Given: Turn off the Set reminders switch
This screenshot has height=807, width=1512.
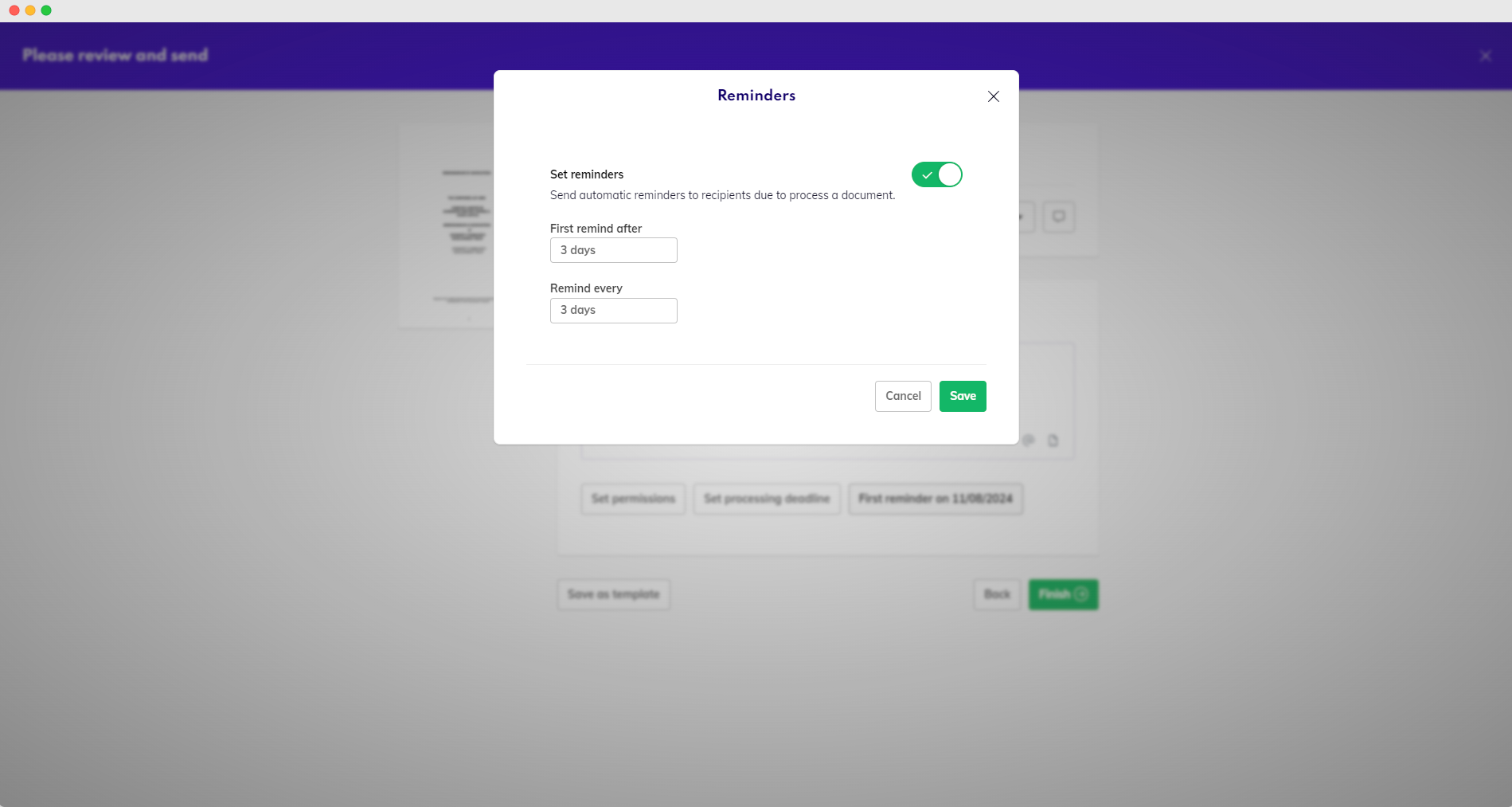Looking at the screenshot, I should coord(936,174).
